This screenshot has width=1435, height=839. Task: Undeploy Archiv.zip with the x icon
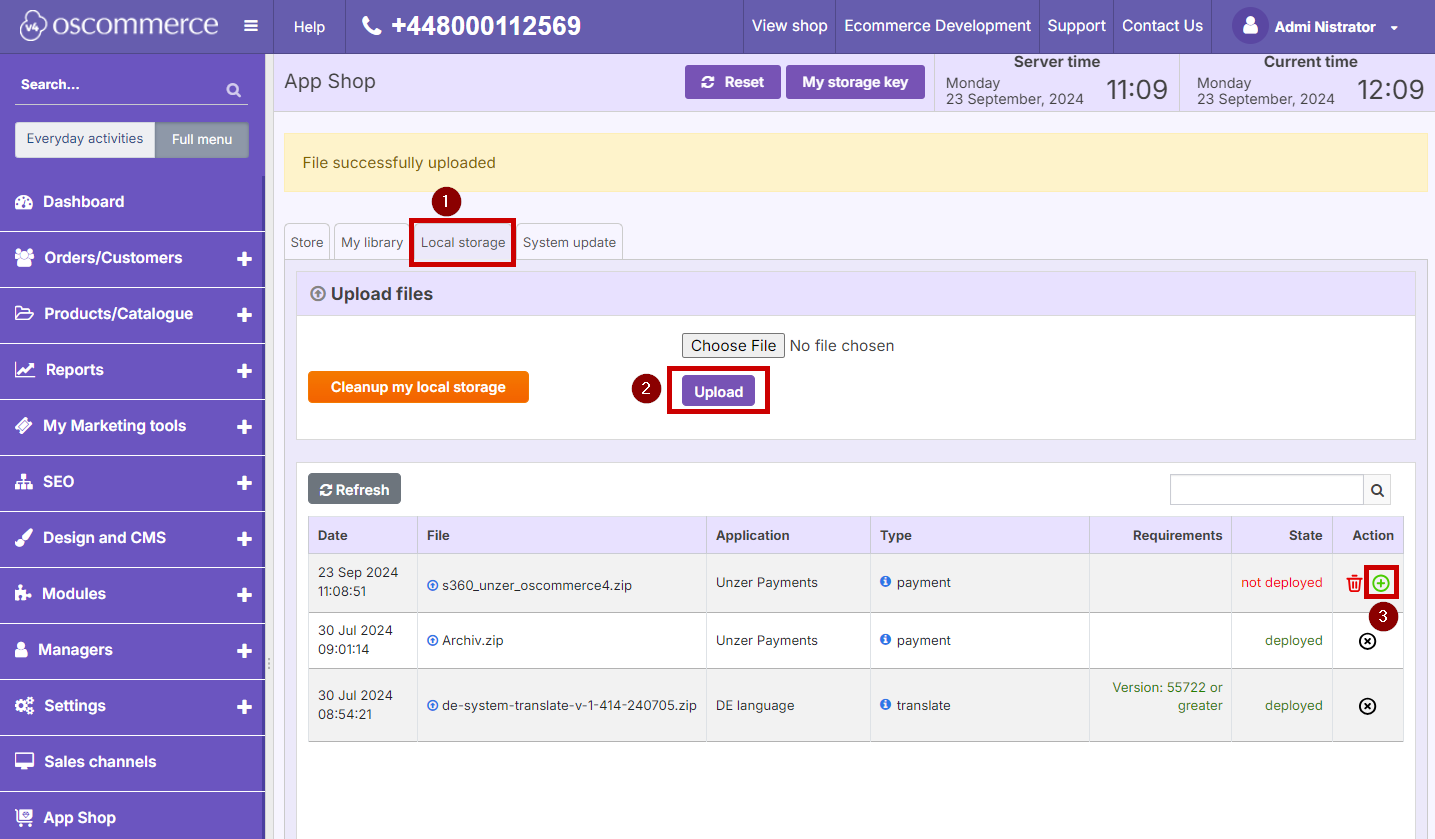(x=1368, y=641)
